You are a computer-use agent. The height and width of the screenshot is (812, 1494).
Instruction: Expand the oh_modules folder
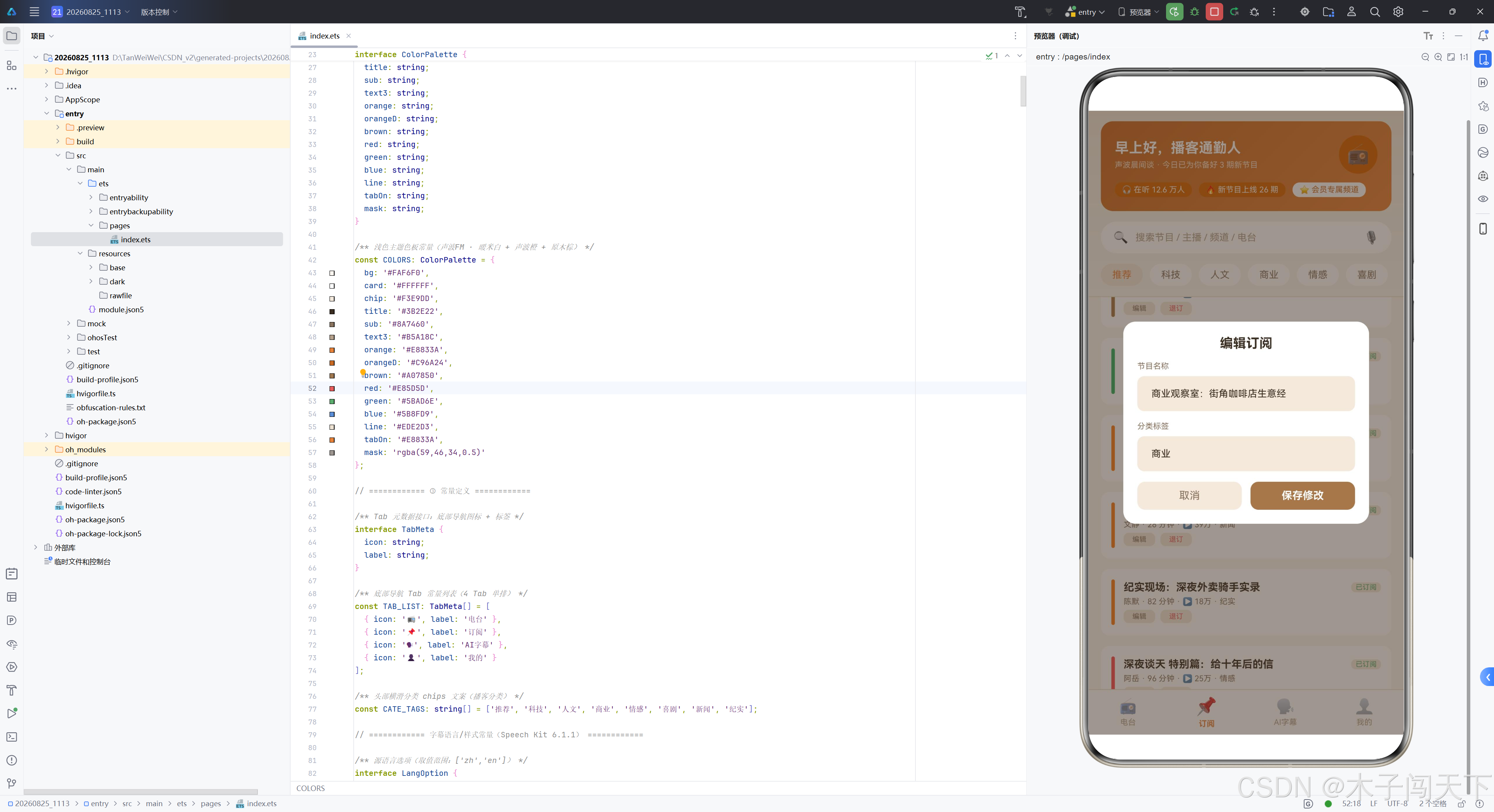click(x=47, y=449)
